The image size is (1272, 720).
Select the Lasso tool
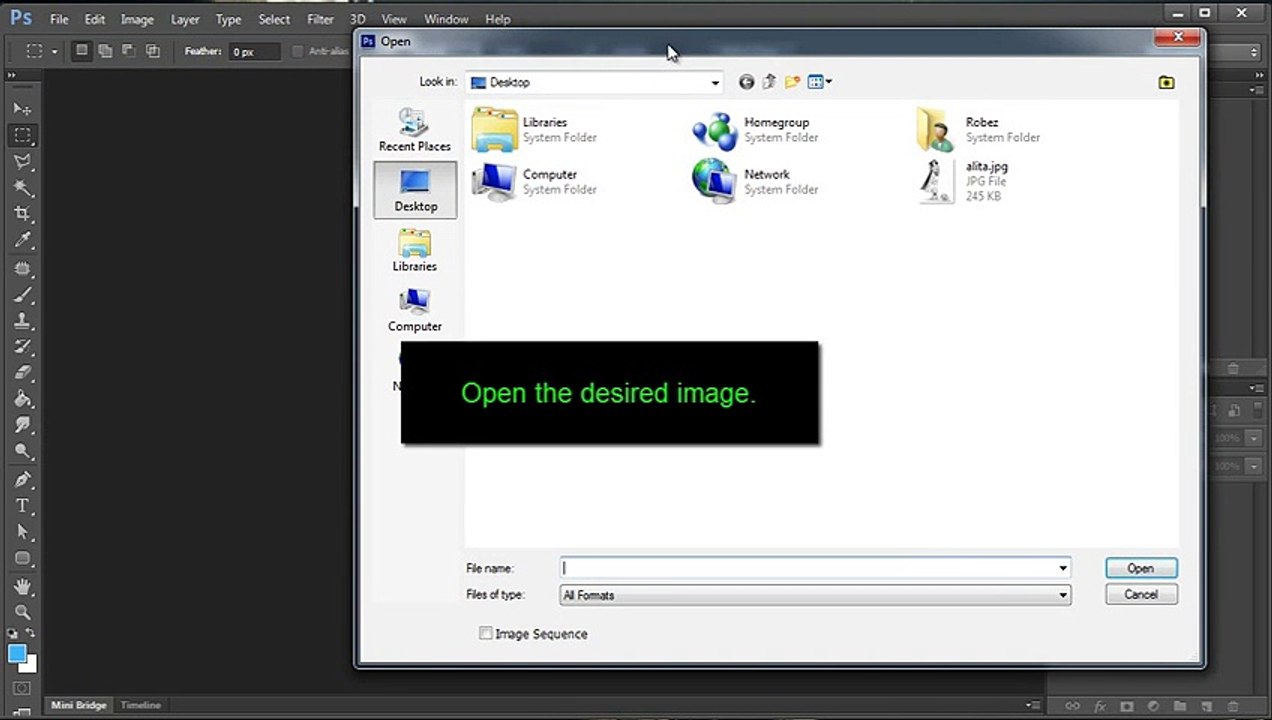(x=22, y=161)
